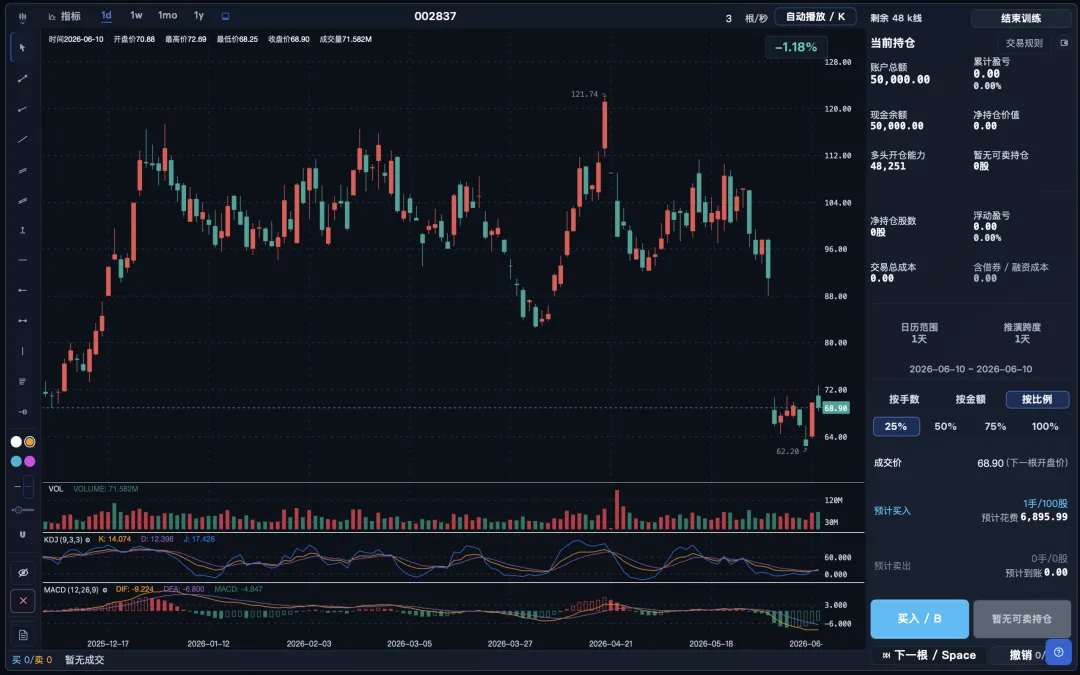Open the 指标 indicators menu
This screenshot has width=1080, height=675.
coord(64,16)
